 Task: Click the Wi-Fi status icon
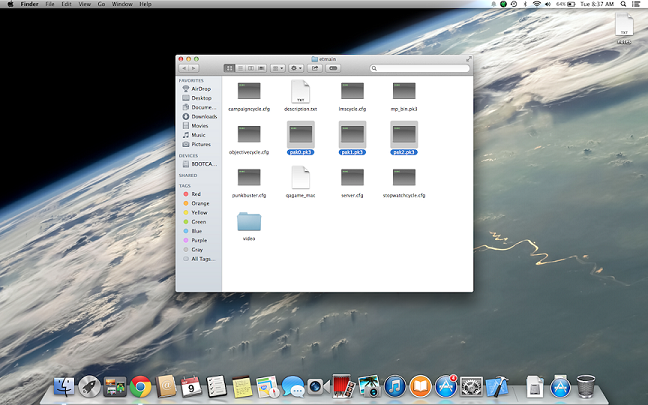pos(536,4)
